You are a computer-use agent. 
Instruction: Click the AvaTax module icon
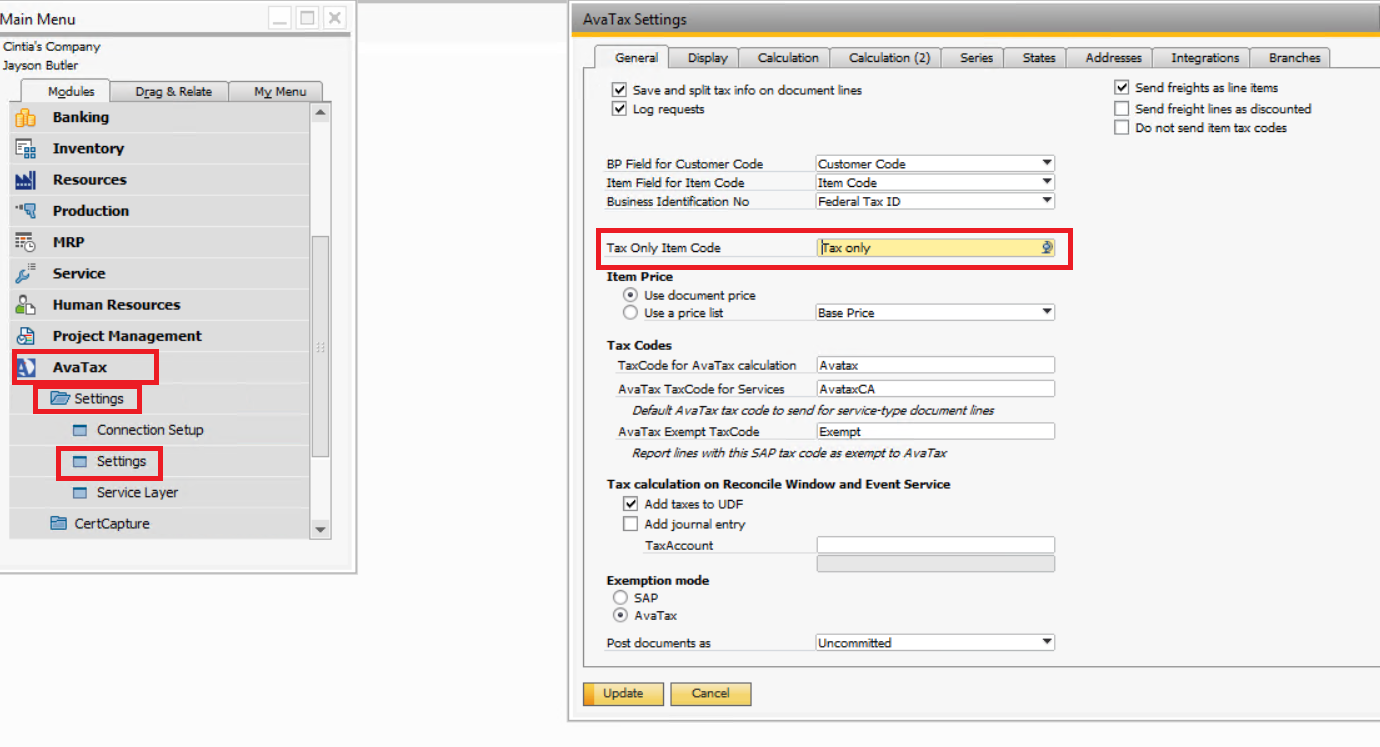point(26,368)
